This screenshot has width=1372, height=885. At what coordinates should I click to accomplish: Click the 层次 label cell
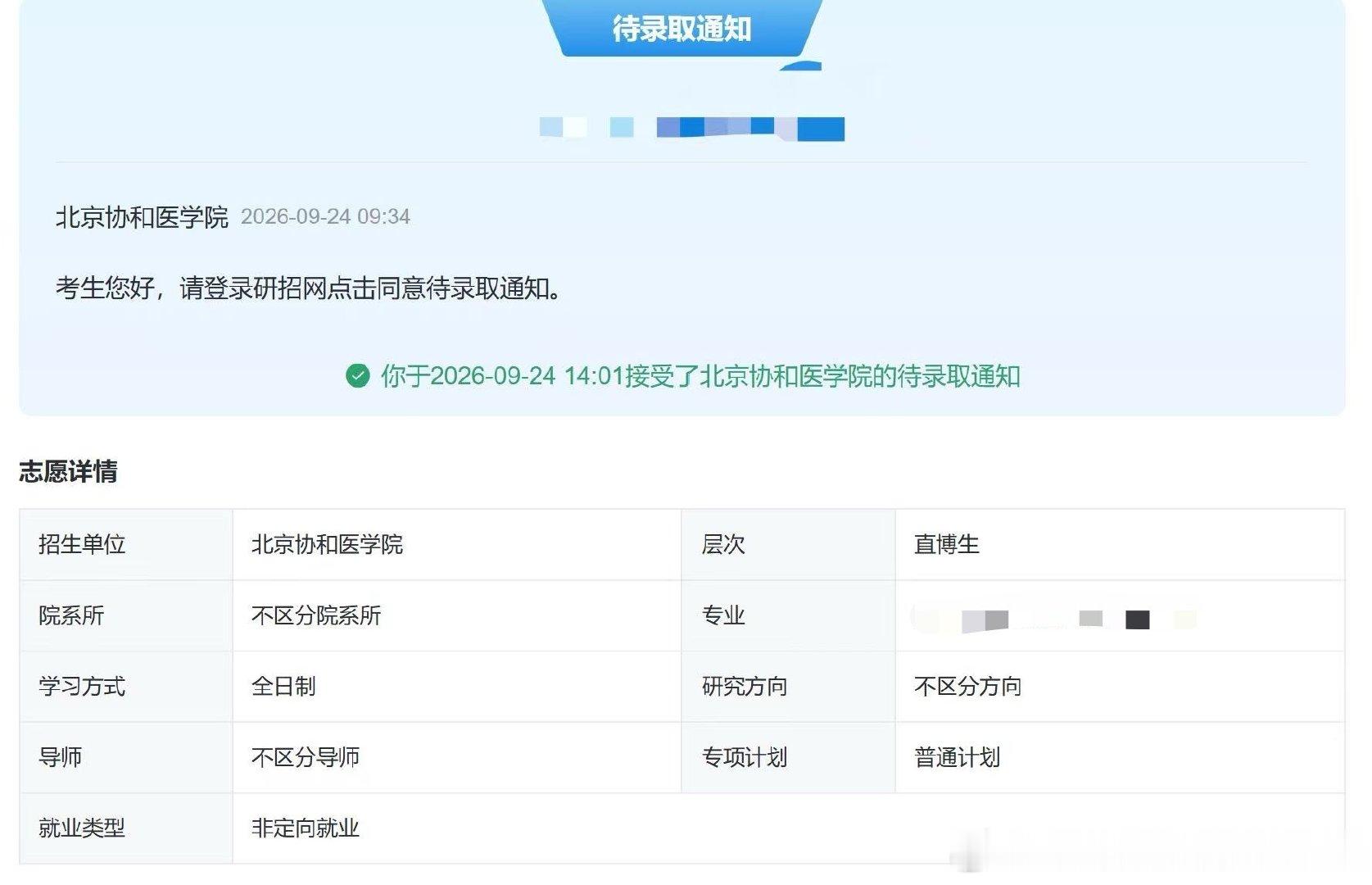point(788,545)
